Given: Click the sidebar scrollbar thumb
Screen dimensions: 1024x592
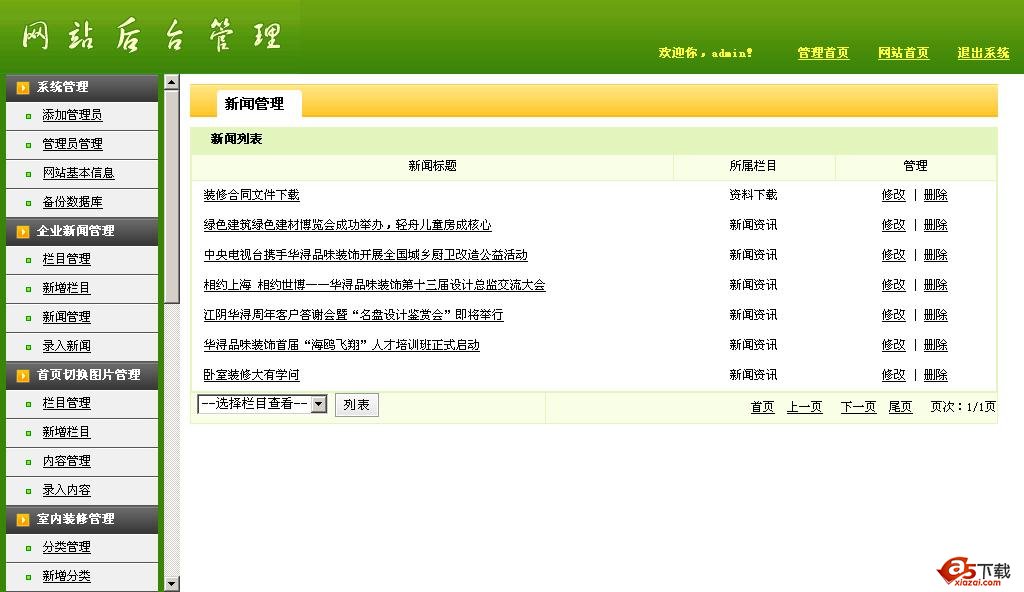Looking at the screenshot, I should [x=172, y=197].
